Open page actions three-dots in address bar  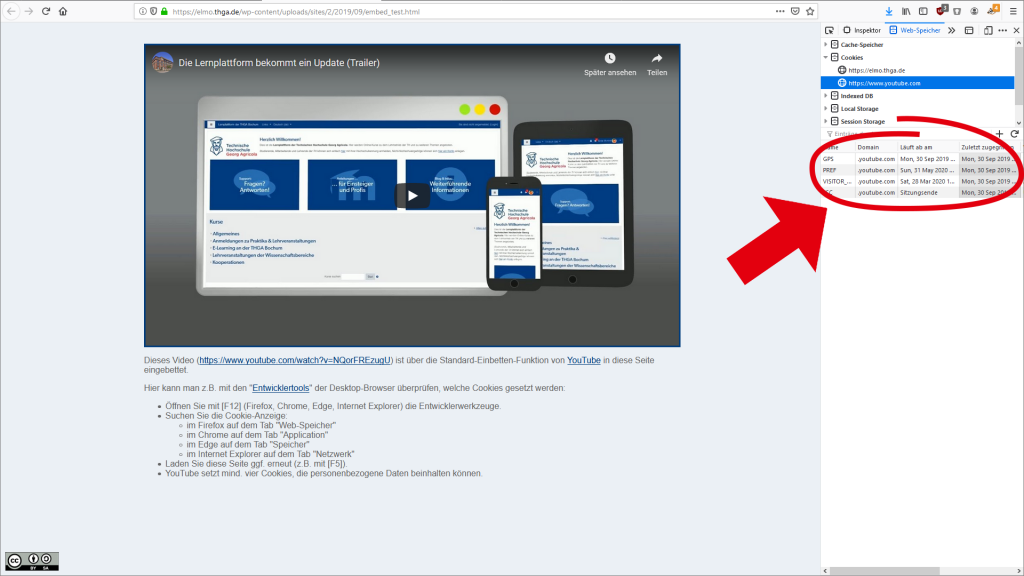pos(780,11)
